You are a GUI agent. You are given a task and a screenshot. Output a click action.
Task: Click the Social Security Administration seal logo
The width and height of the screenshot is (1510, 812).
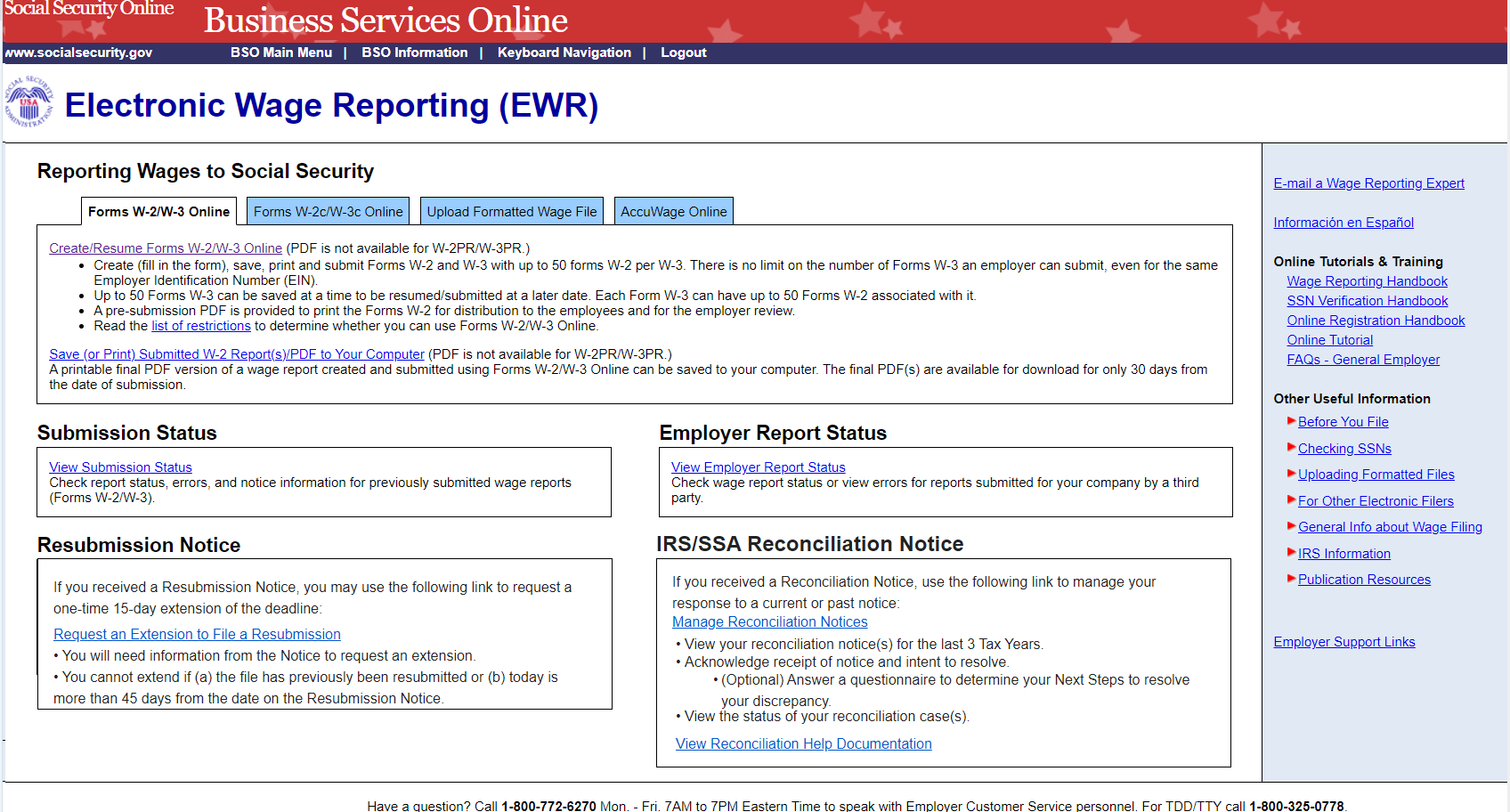[29, 102]
